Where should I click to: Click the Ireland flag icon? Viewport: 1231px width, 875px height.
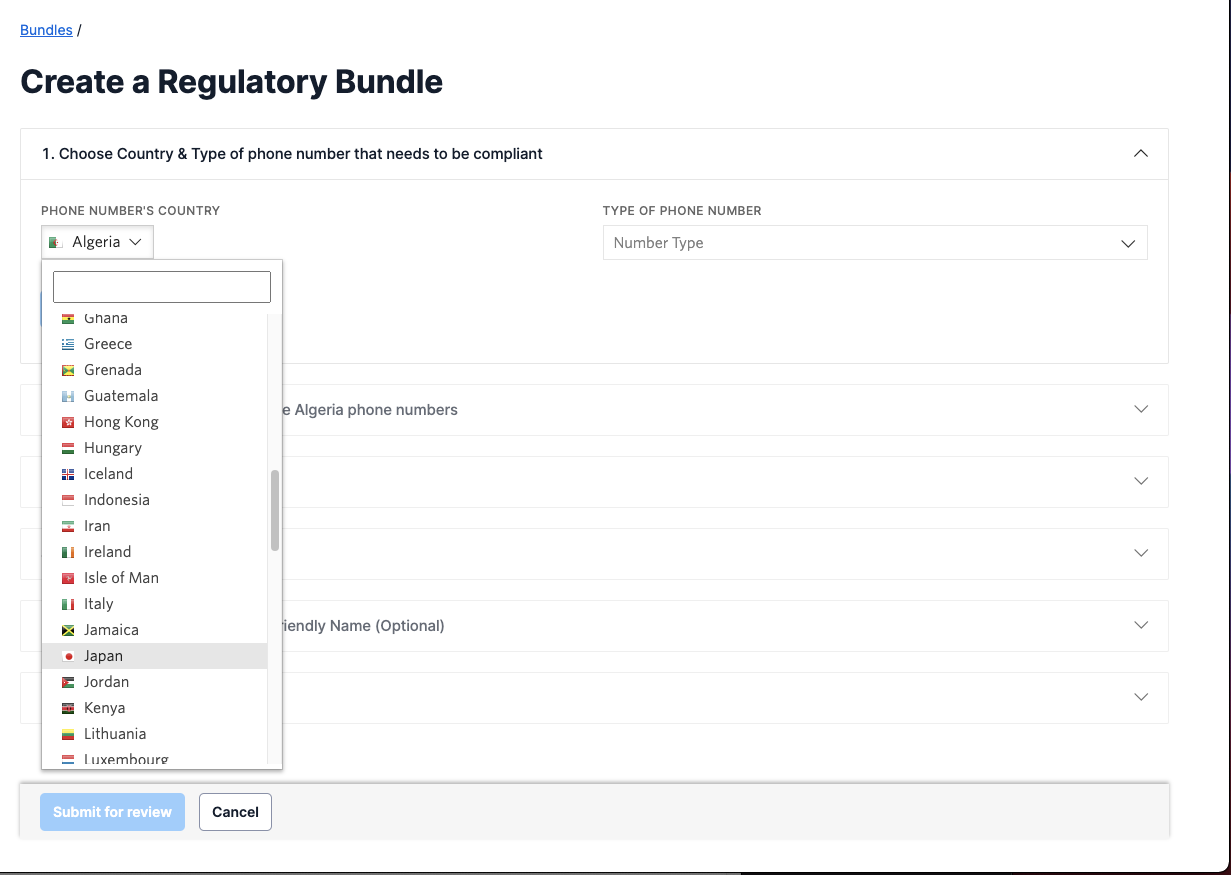68,552
